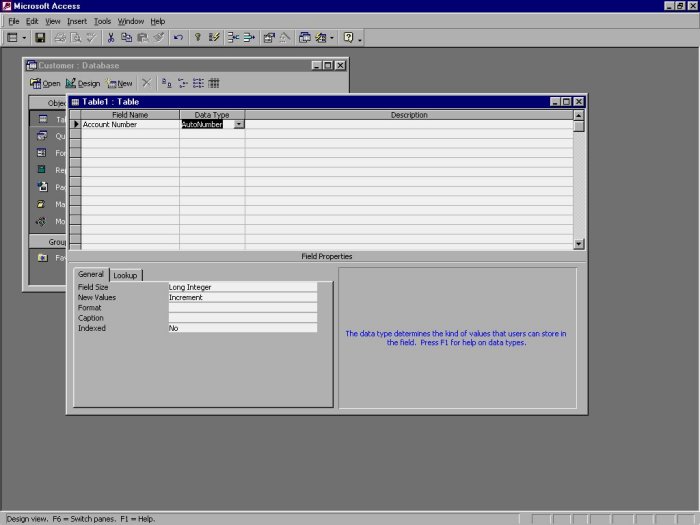Click the New button in Database window
700x525 pixels.
120,84
